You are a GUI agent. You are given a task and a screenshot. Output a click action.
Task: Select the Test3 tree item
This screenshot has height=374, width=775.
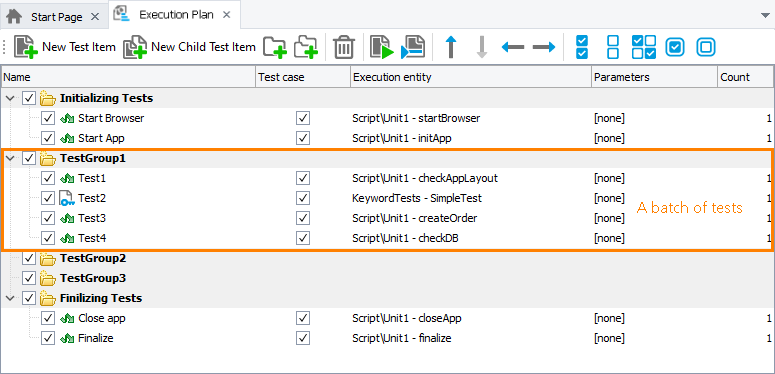[92, 218]
